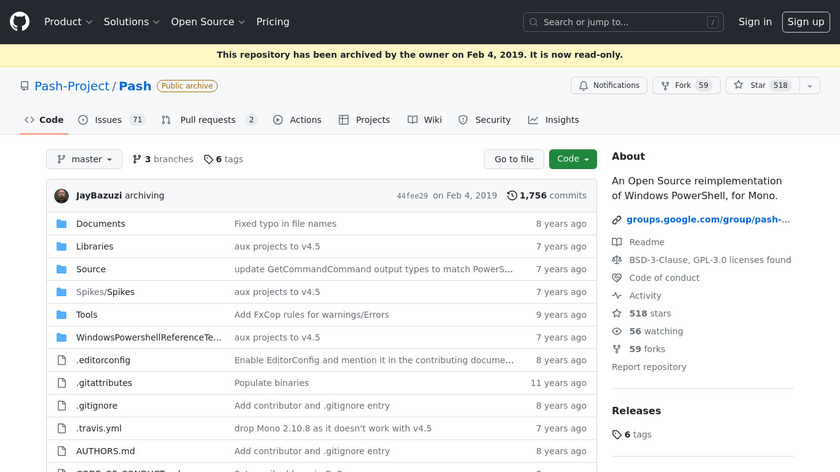This screenshot has height=472, width=840.
Task: Expand the master branch dropdown
Action: pos(84,159)
